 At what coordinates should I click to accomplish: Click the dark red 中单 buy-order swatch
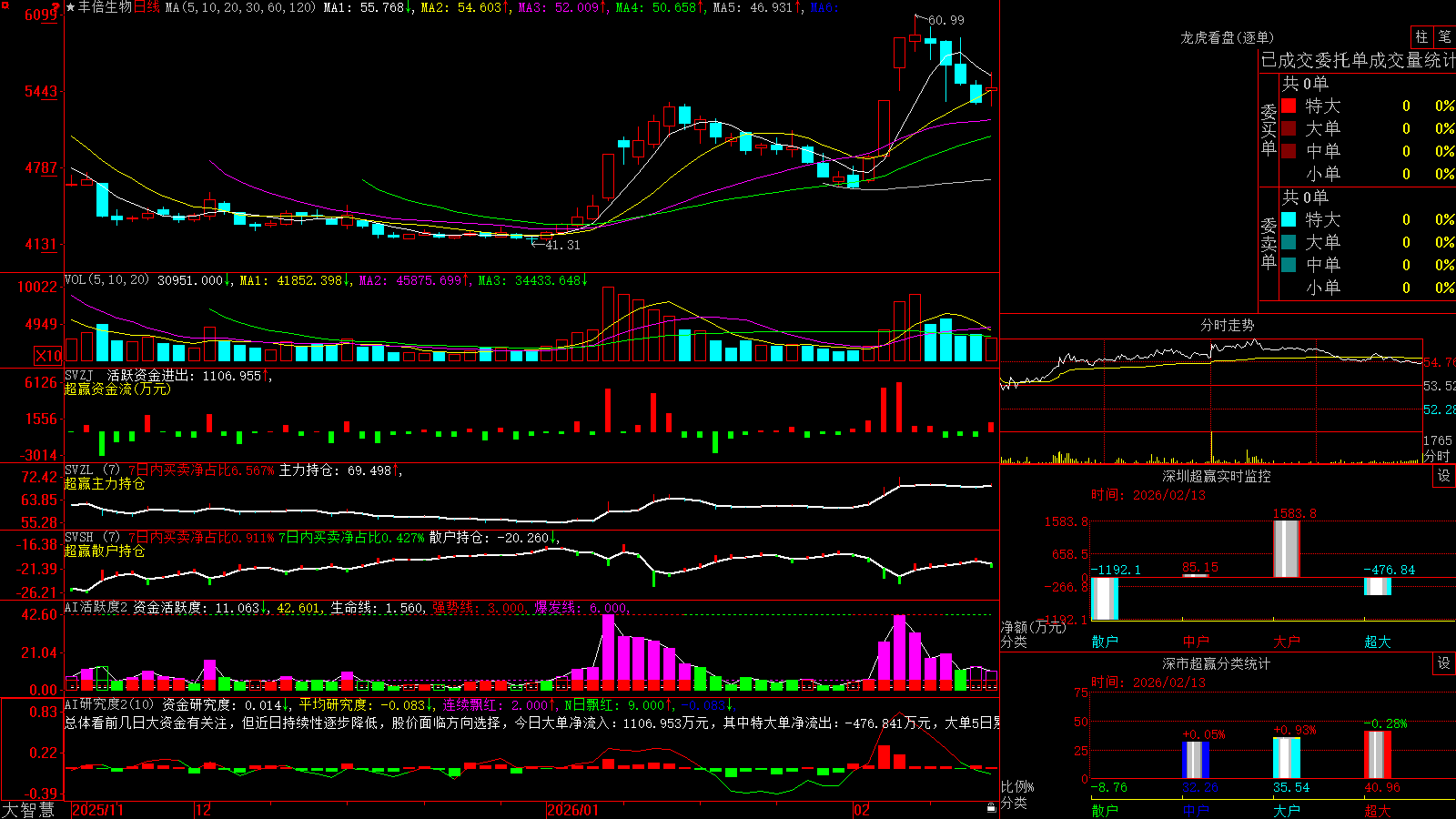1289,150
